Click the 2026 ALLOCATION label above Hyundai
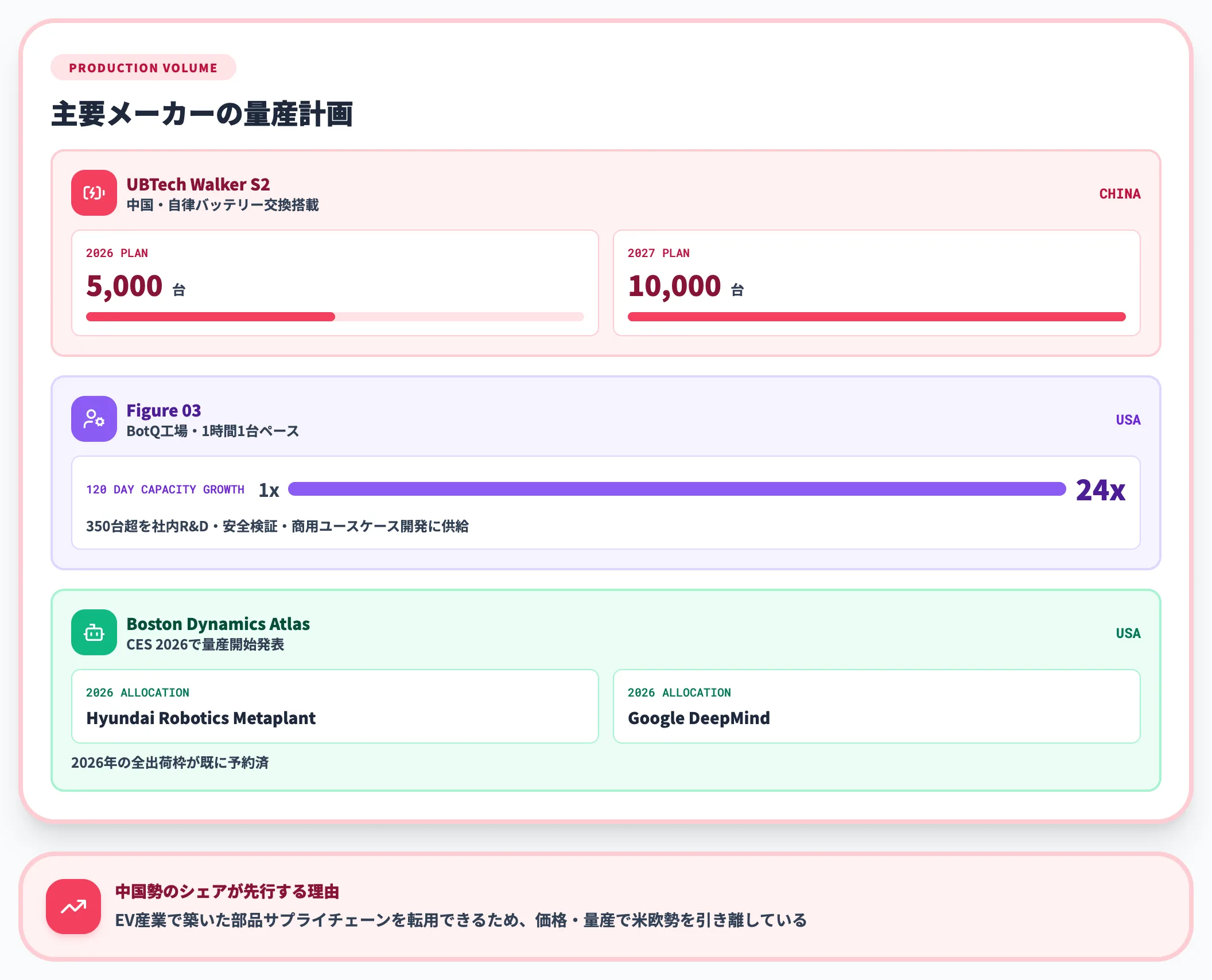 coord(138,693)
